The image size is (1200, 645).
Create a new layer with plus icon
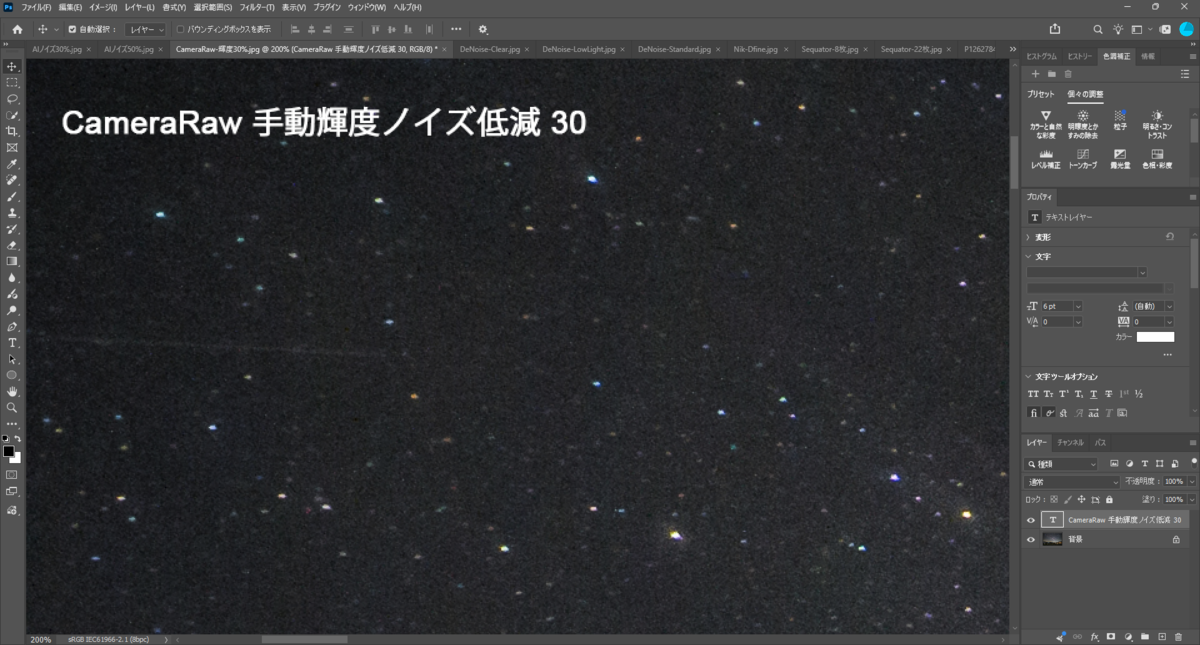(1161, 636)
